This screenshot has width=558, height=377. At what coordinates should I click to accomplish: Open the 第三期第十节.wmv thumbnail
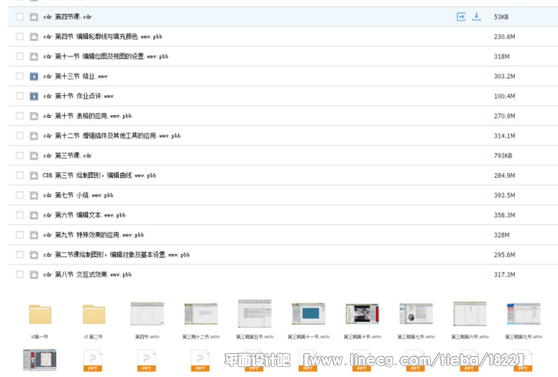click(362, 314)
